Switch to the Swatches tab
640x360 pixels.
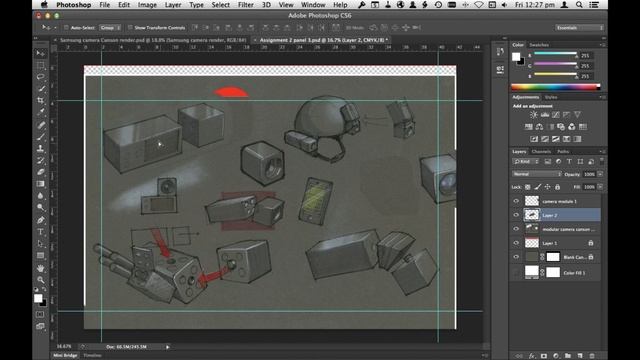[x=539, y=45]
